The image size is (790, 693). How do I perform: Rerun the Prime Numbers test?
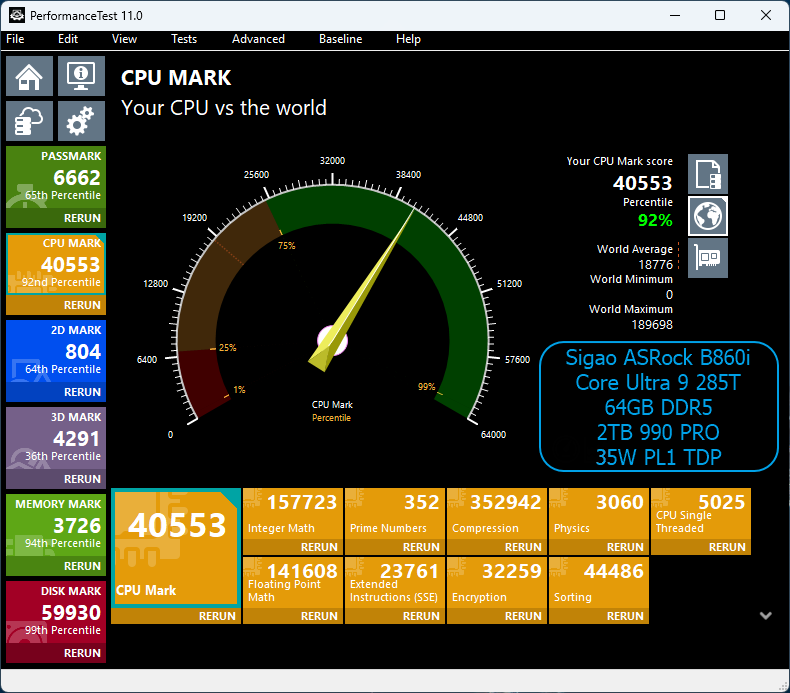pos(421,547)
